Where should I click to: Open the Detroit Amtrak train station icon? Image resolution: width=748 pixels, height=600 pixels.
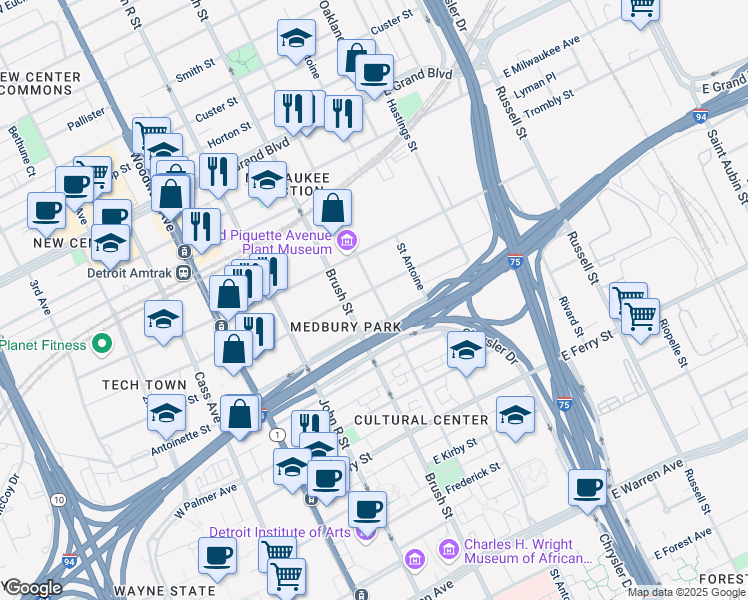(183, 273)
